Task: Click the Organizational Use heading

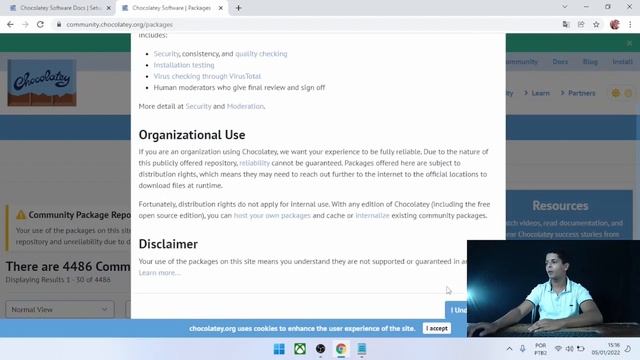Action: [192, 135]
